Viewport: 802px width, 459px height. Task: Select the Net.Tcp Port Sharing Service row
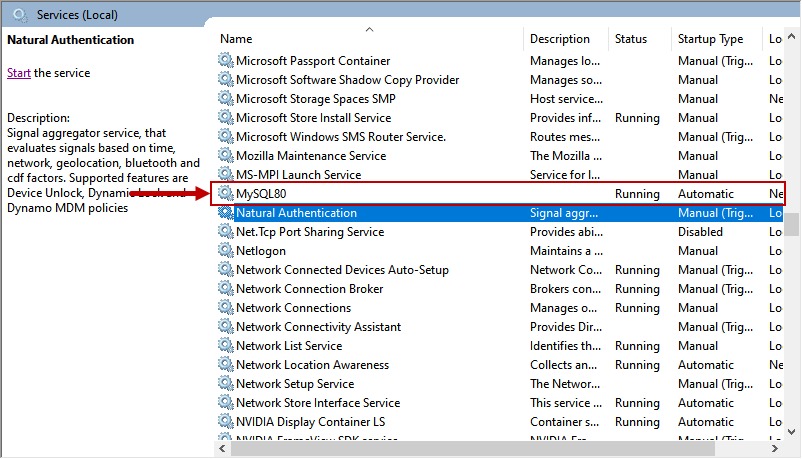(x=310, y=232)
